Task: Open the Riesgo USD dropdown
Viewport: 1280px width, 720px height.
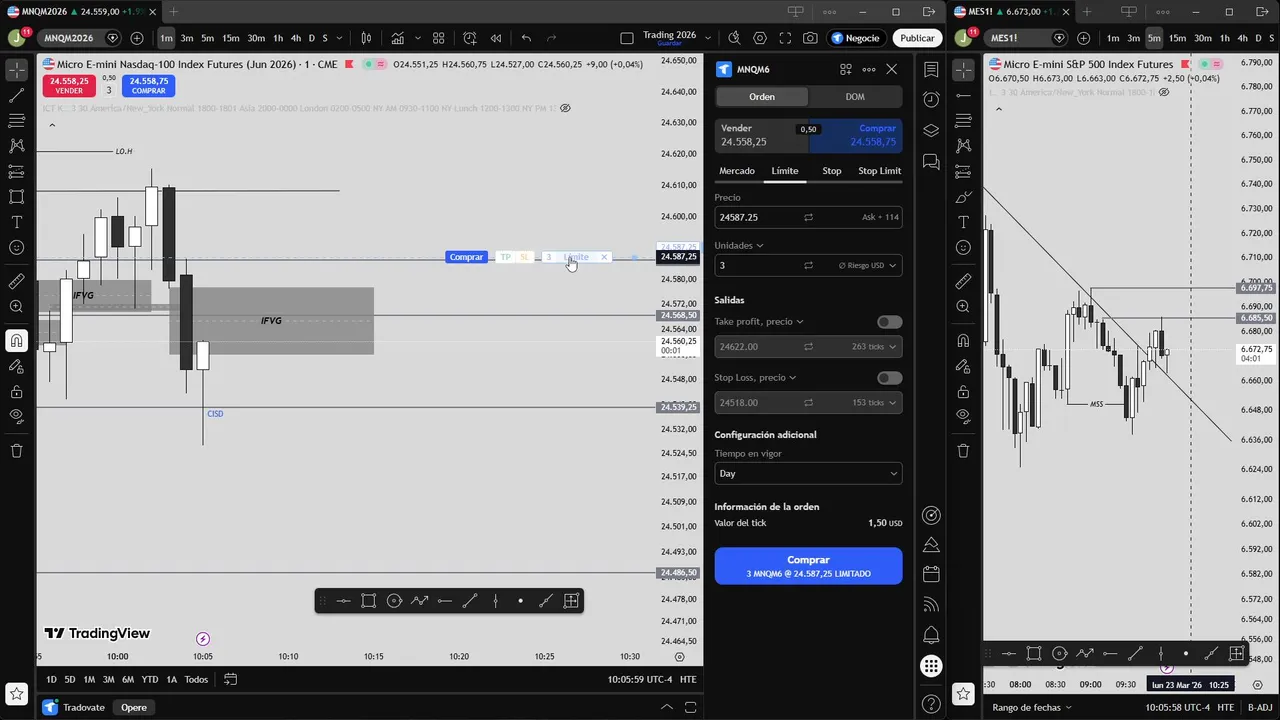Action: (x=867, y=265)
